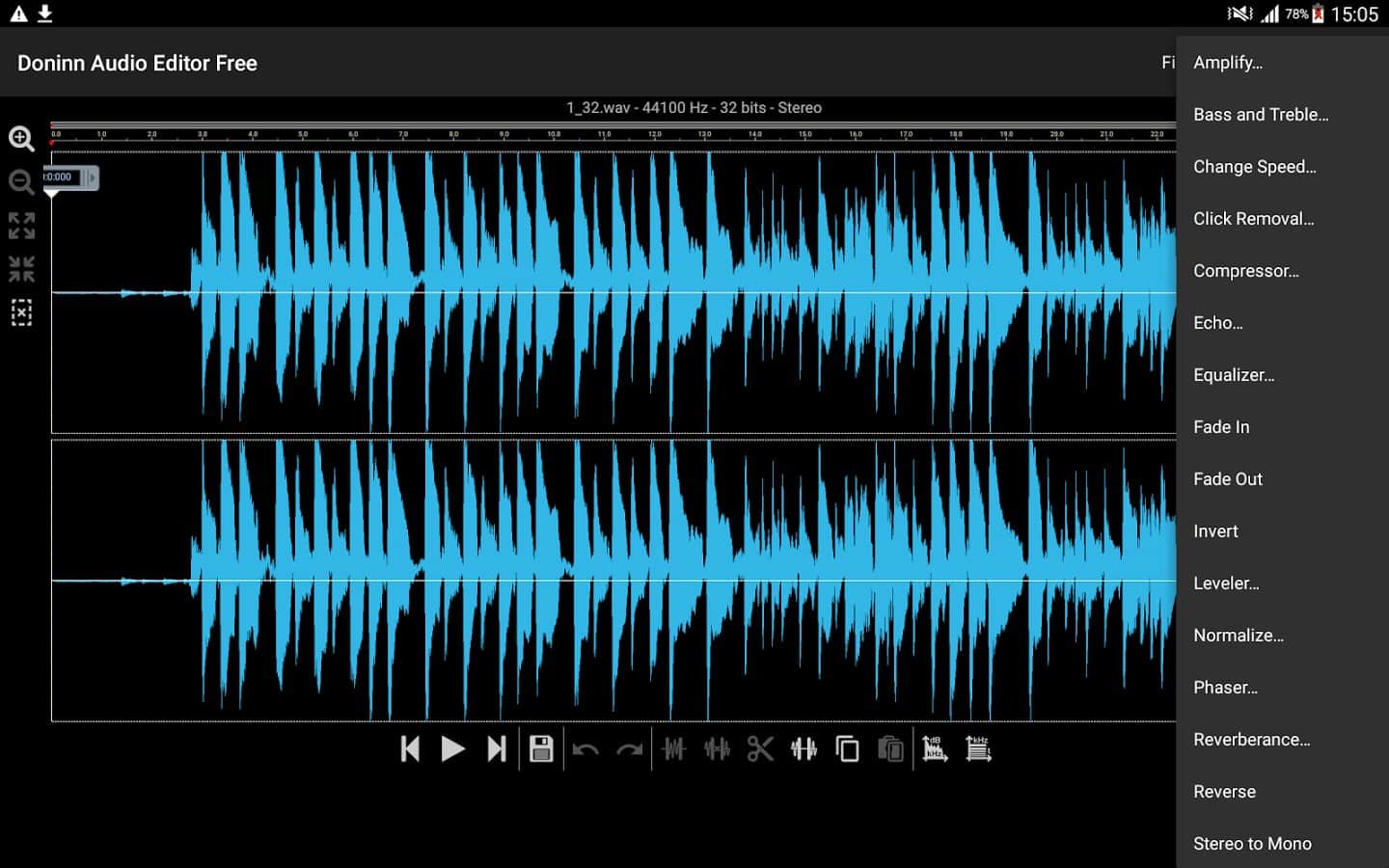Choose Amplify from the effects menu
The height and width of the screenshot is (868, 1389).
coord(1227,63)
